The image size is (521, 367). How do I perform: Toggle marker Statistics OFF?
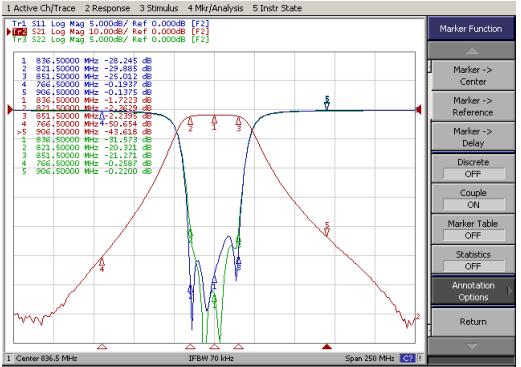473,261
